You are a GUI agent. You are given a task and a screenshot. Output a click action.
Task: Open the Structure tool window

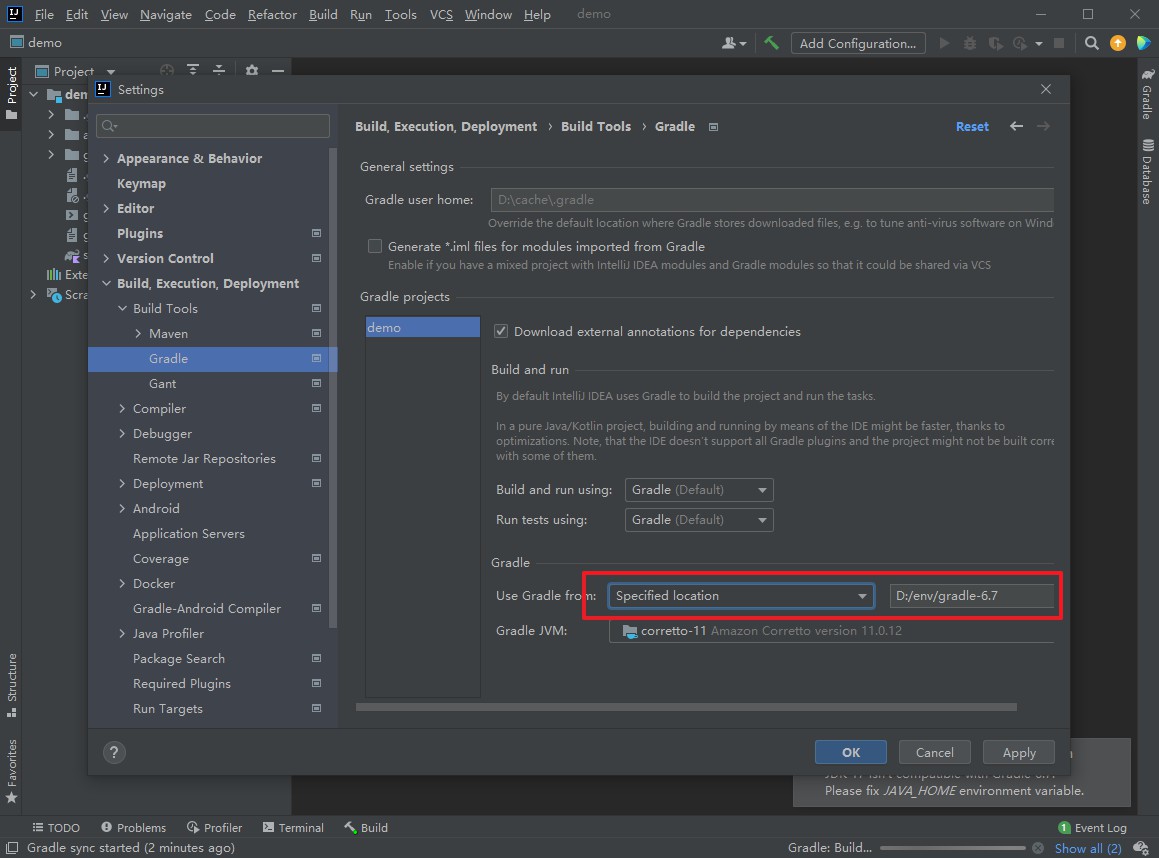11,685
